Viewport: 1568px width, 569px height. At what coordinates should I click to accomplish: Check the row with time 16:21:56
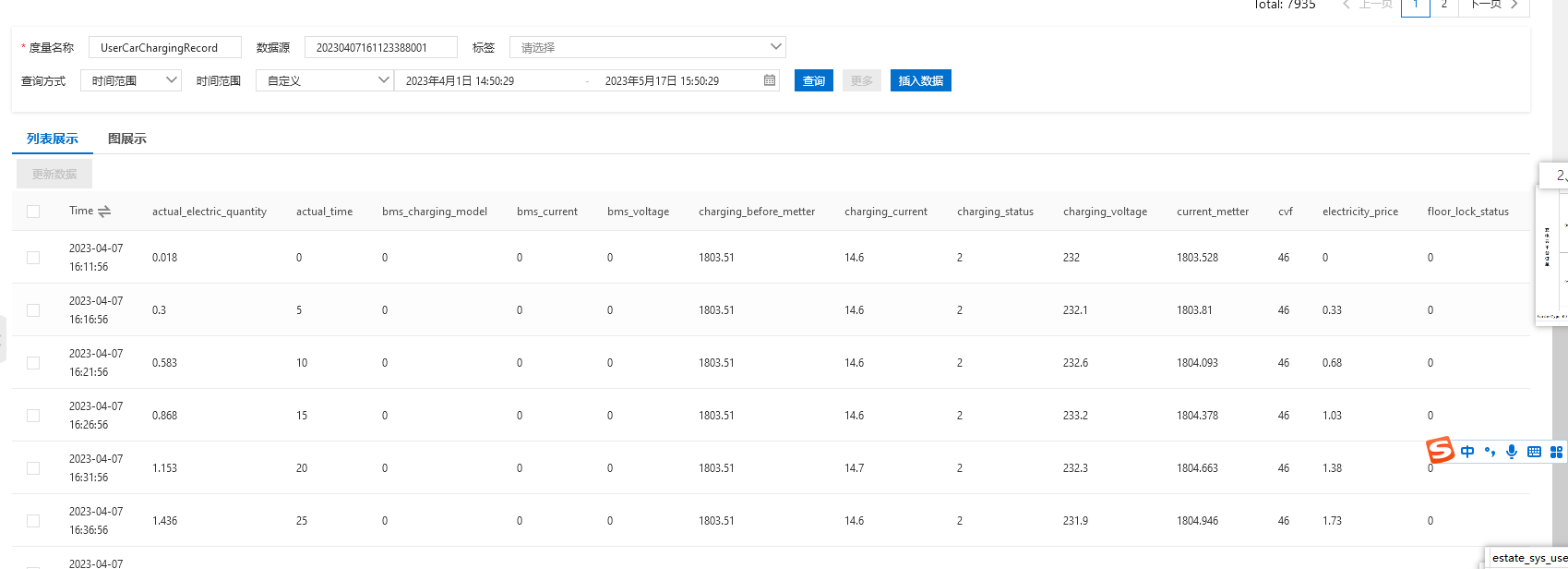click(33, 363)
